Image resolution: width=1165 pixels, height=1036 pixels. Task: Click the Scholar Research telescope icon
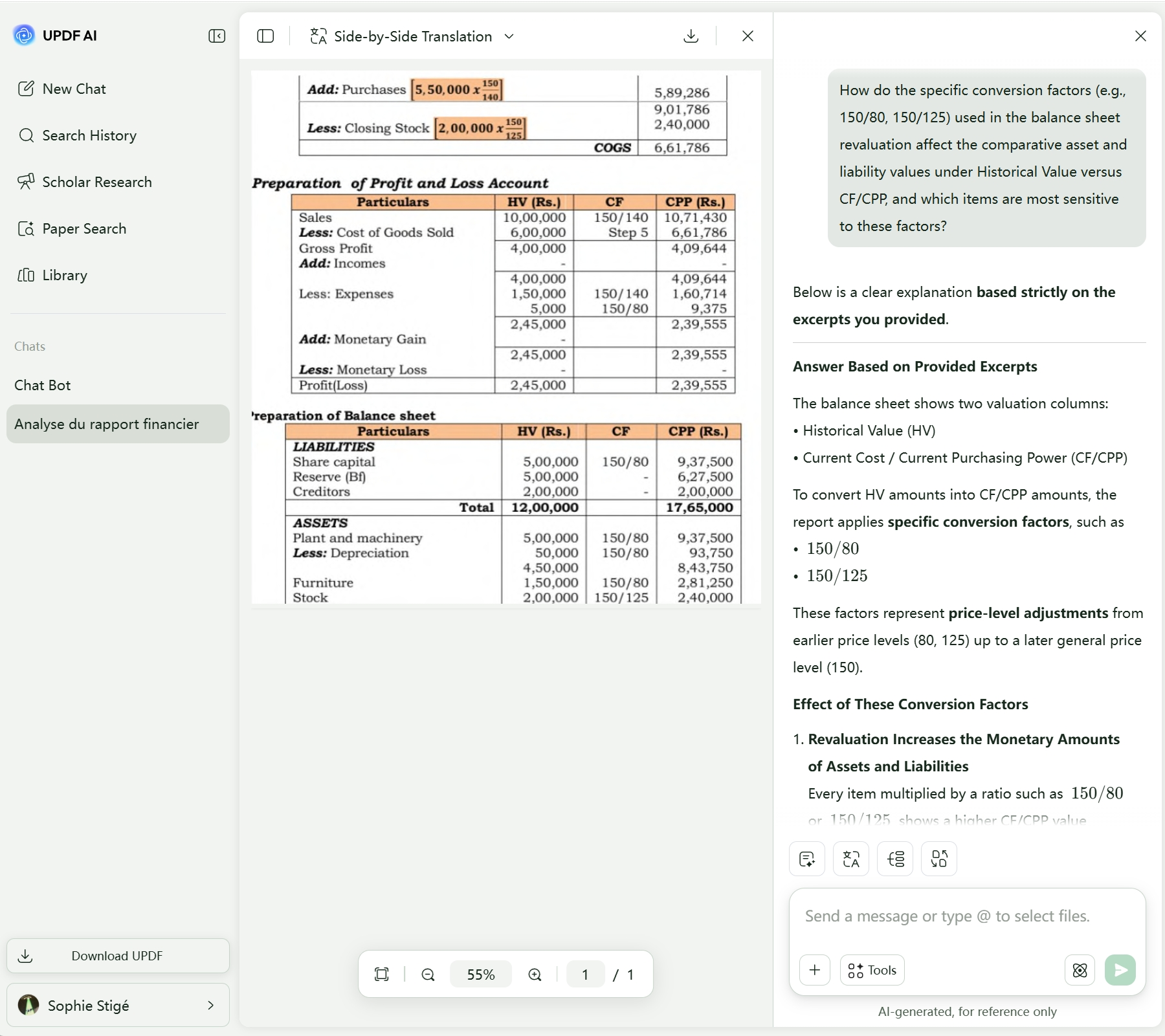pyautogui.click(x=26, y=182)
